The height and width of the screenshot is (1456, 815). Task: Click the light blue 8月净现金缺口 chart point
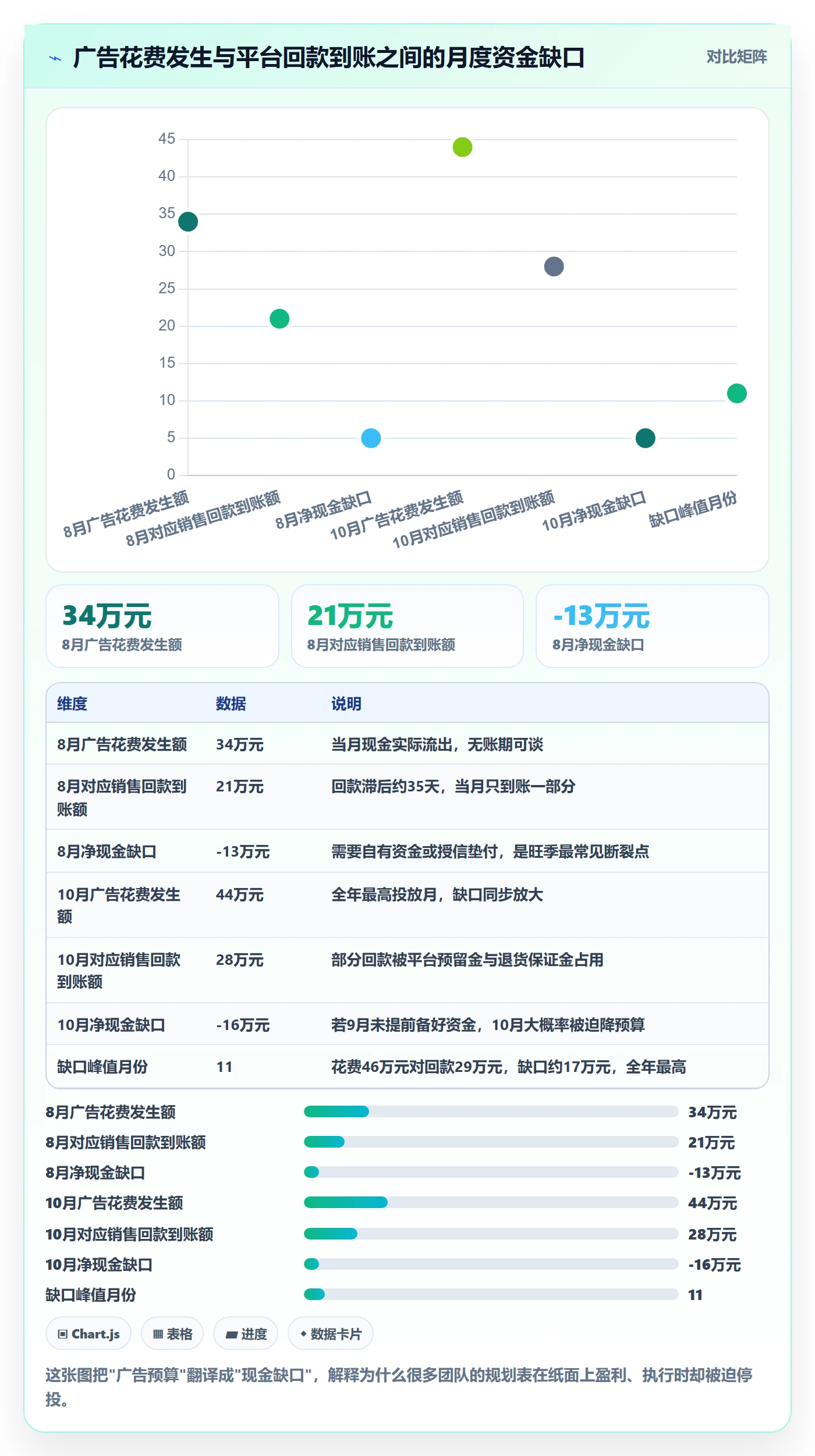coord(371,438)
